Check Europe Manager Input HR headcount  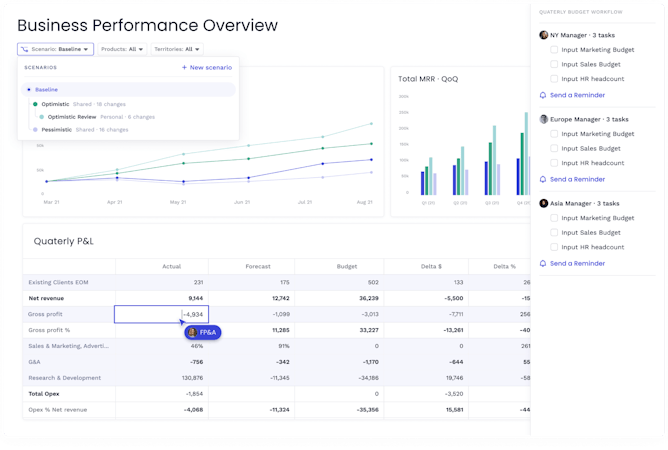[x=554, y=163]
